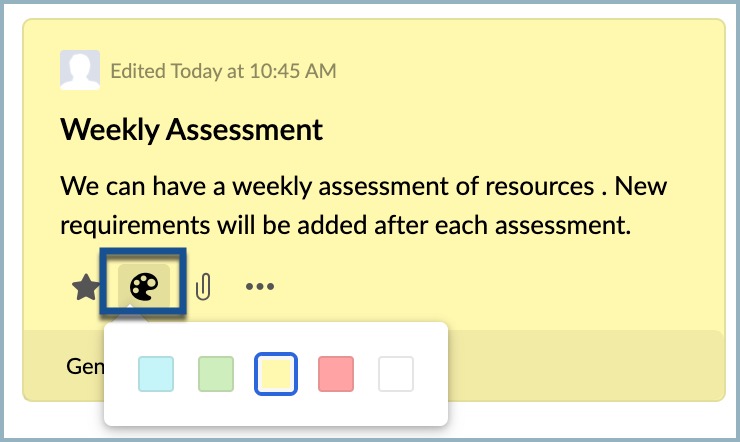Mark the note as favorite with star icon
The height and width of the screenshot is (442, 740).
pos(85,287)
